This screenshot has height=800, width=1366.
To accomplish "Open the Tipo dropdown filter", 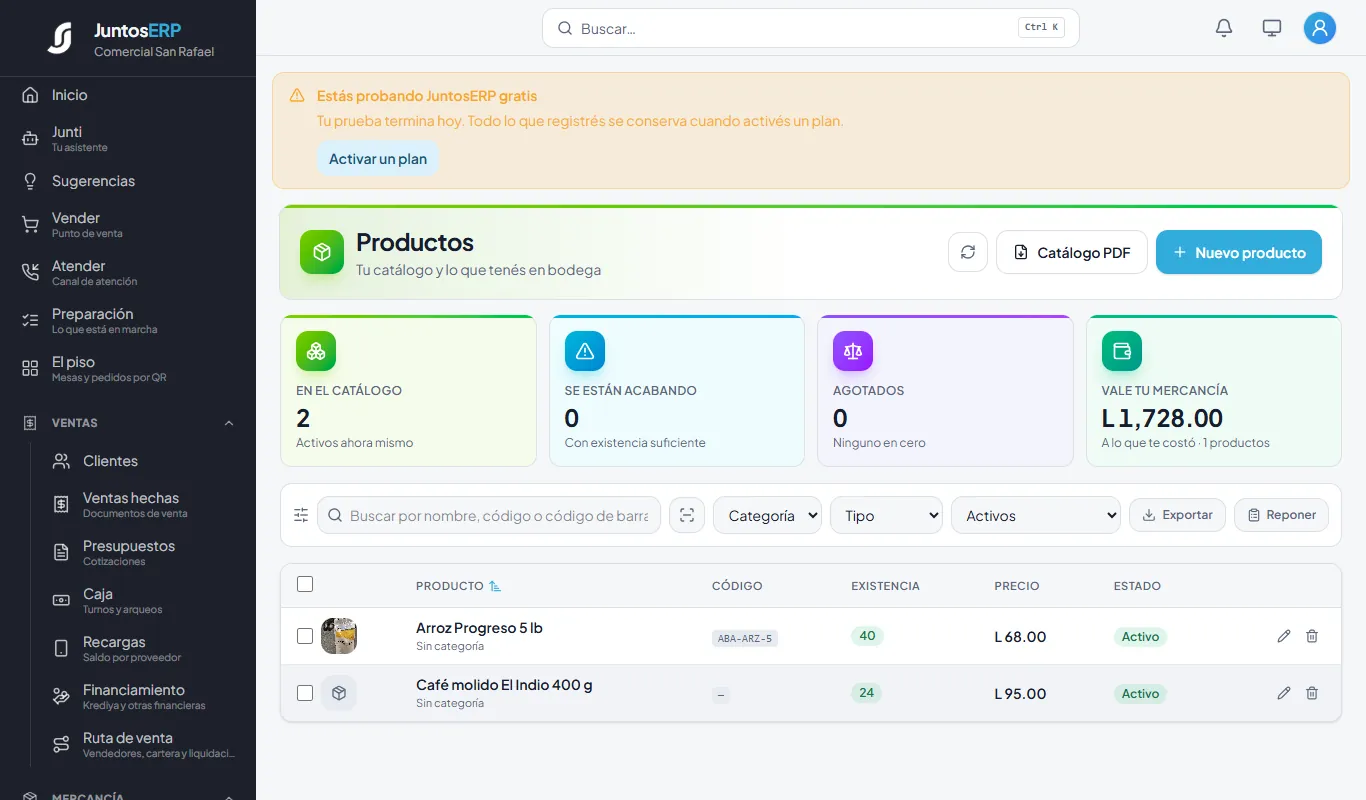I will [886, 515].
